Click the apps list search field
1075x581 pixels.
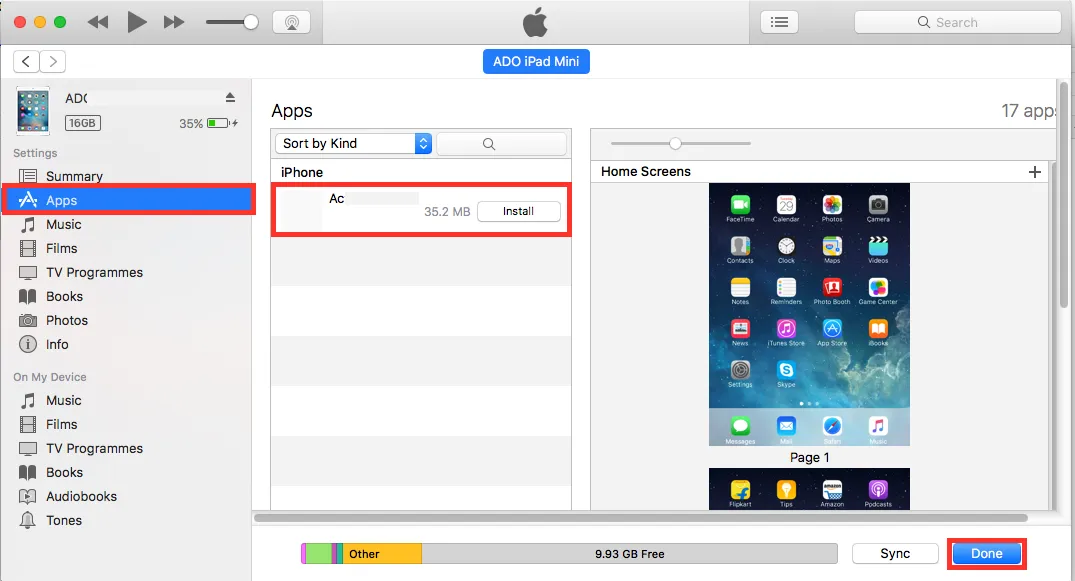(x=502, y=144)
